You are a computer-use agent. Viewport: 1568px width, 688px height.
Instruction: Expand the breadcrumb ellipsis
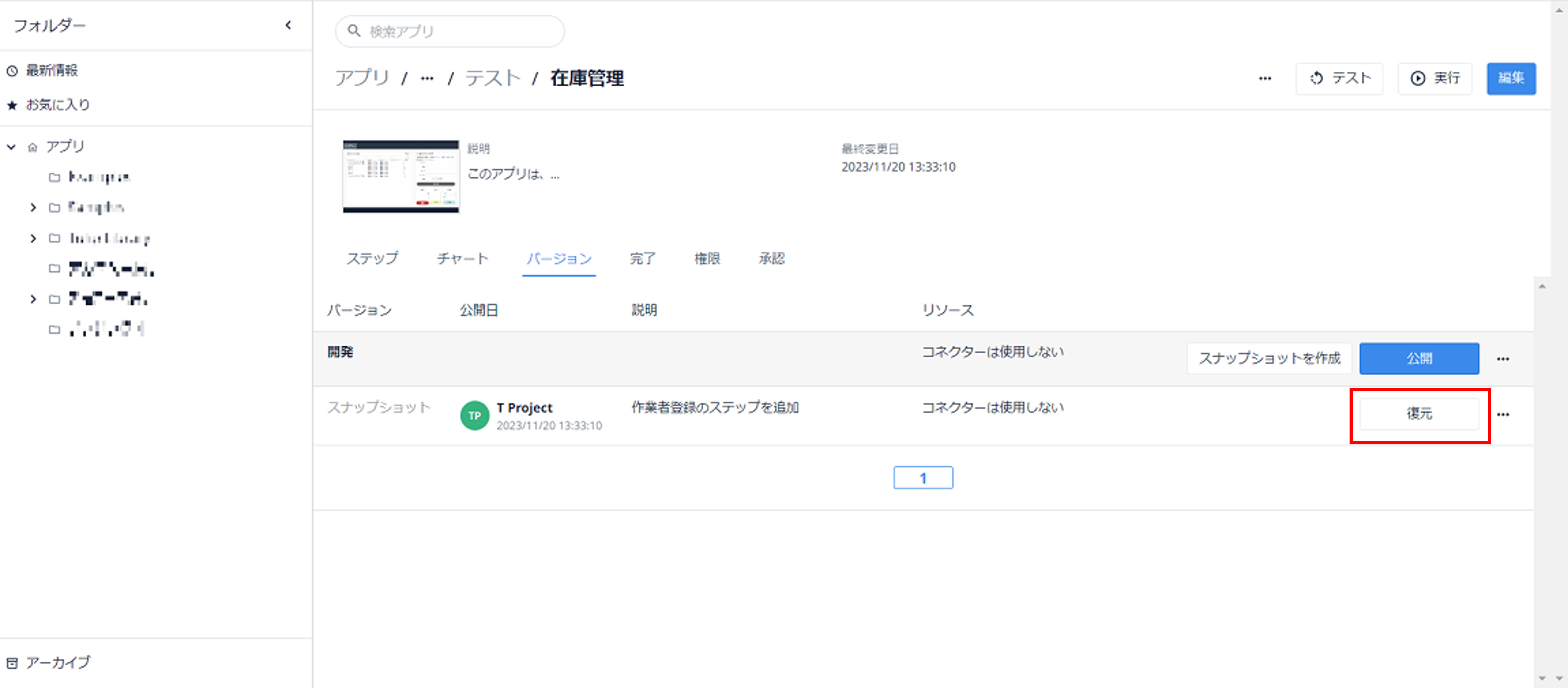point(427,79)
